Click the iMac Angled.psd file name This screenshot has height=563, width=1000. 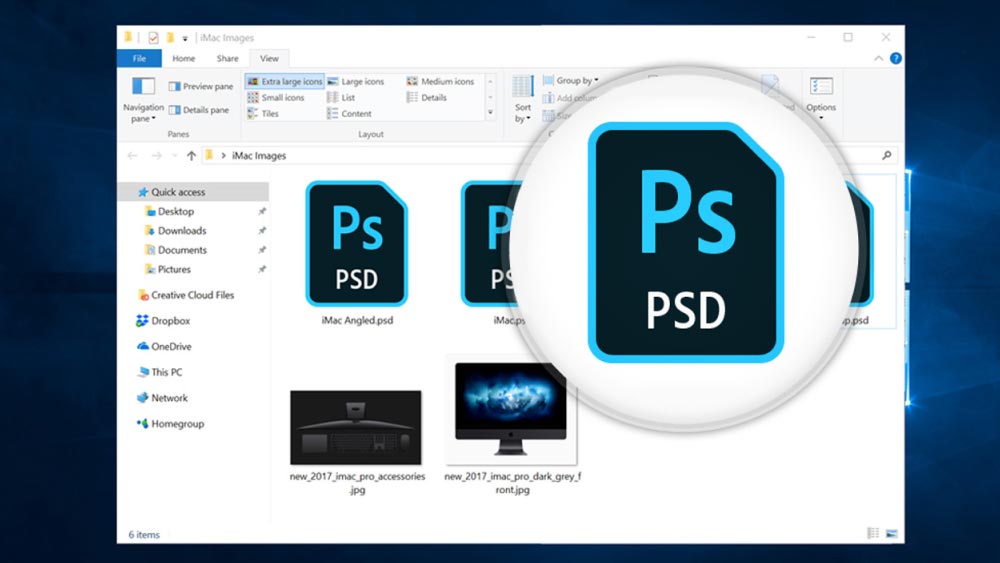pos(357,320)
